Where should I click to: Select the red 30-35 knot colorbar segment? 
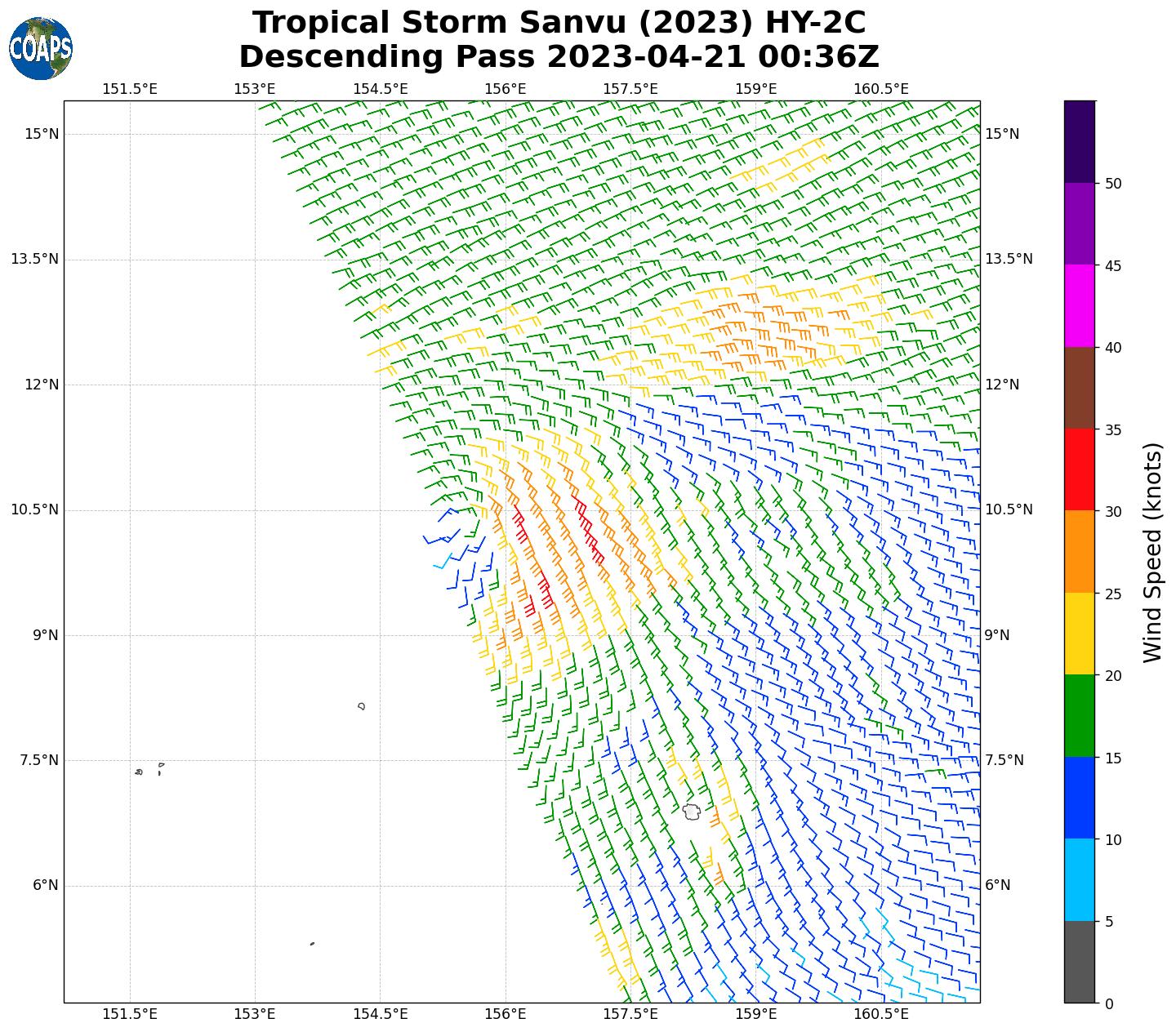(1080, 469)
